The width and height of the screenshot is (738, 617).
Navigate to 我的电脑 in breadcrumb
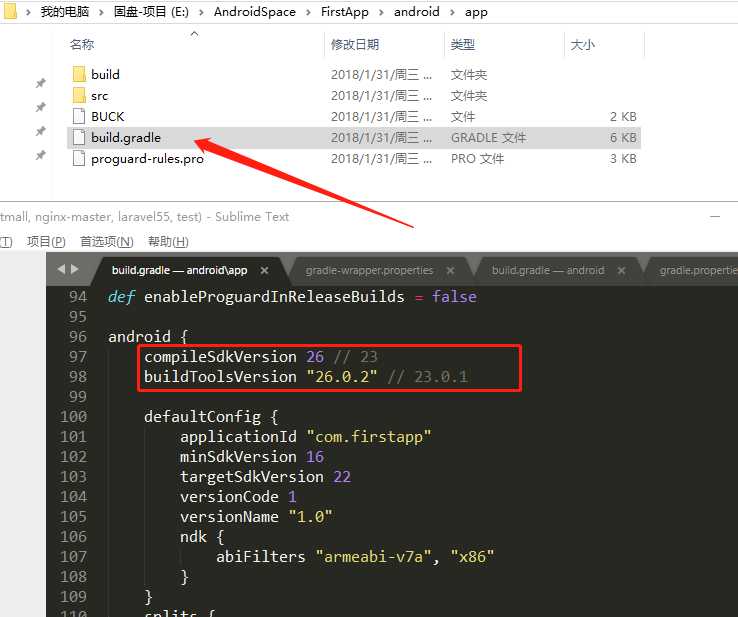click(x=64, y=12)
